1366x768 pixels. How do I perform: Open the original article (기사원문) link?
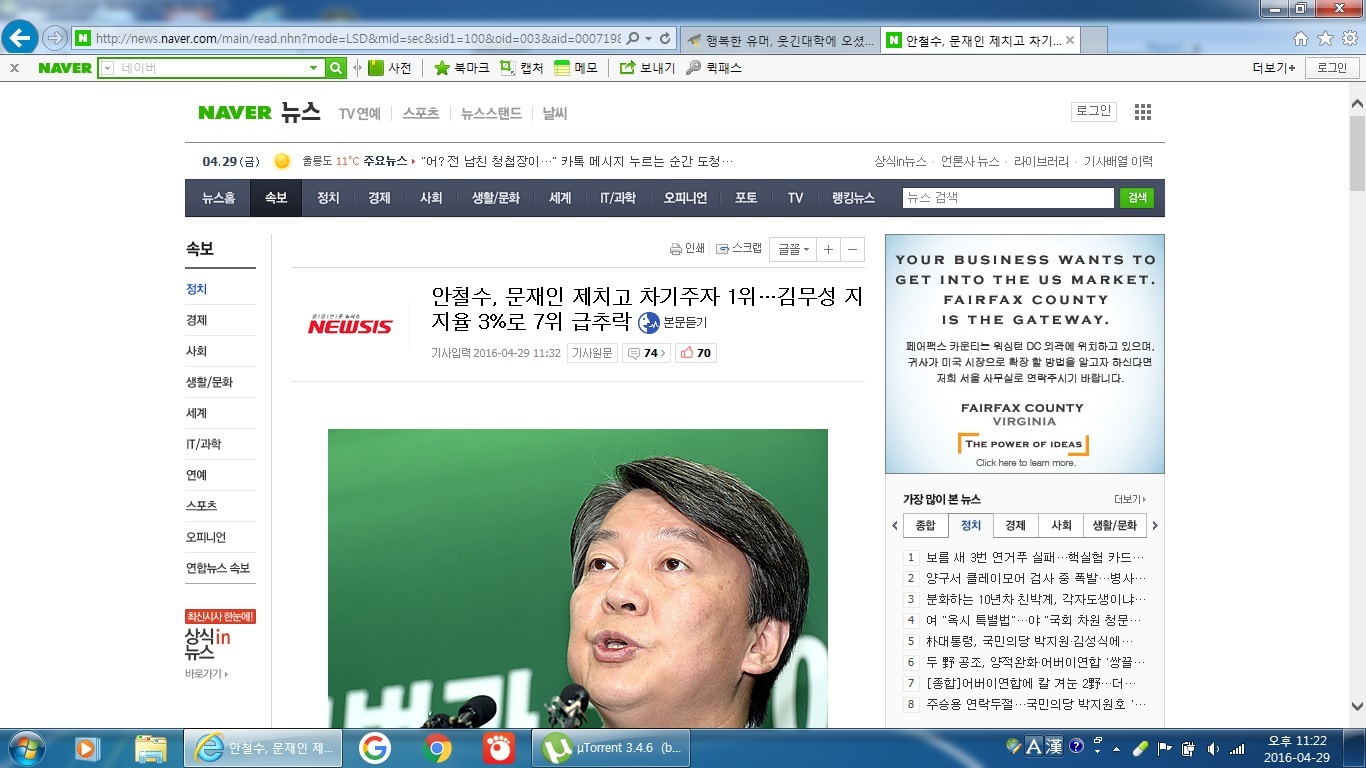pos(592,353)
